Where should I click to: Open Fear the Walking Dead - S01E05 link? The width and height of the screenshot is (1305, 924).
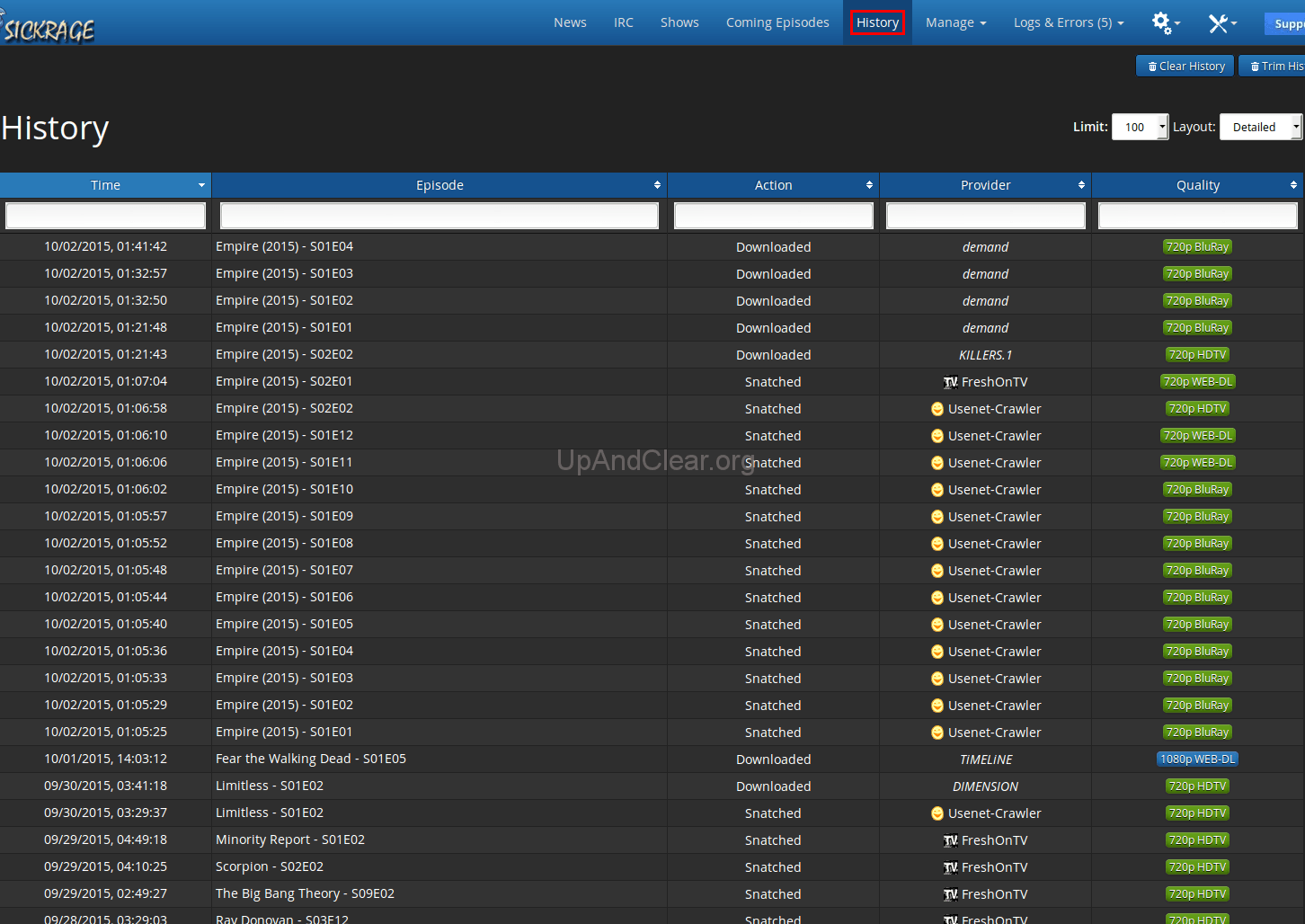click(x=311, y=759)
